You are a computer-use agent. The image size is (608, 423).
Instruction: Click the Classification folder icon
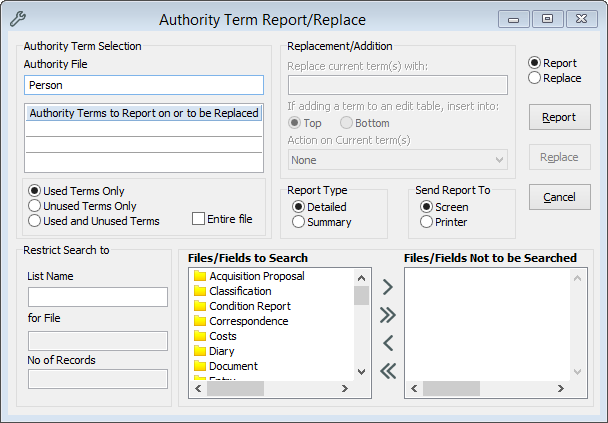200,291
